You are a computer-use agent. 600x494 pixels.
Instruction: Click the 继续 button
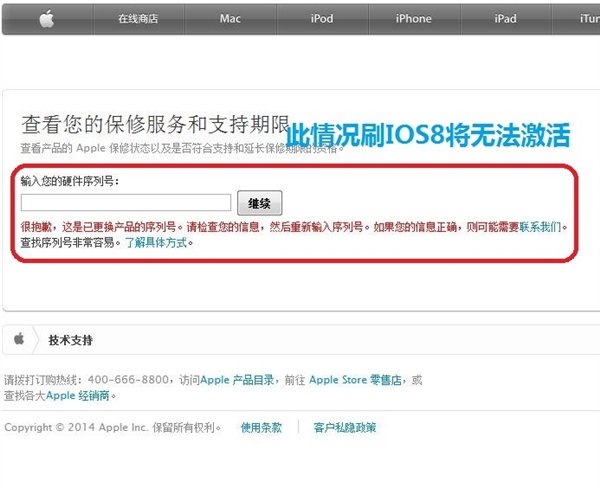click(x=259, y=203)
